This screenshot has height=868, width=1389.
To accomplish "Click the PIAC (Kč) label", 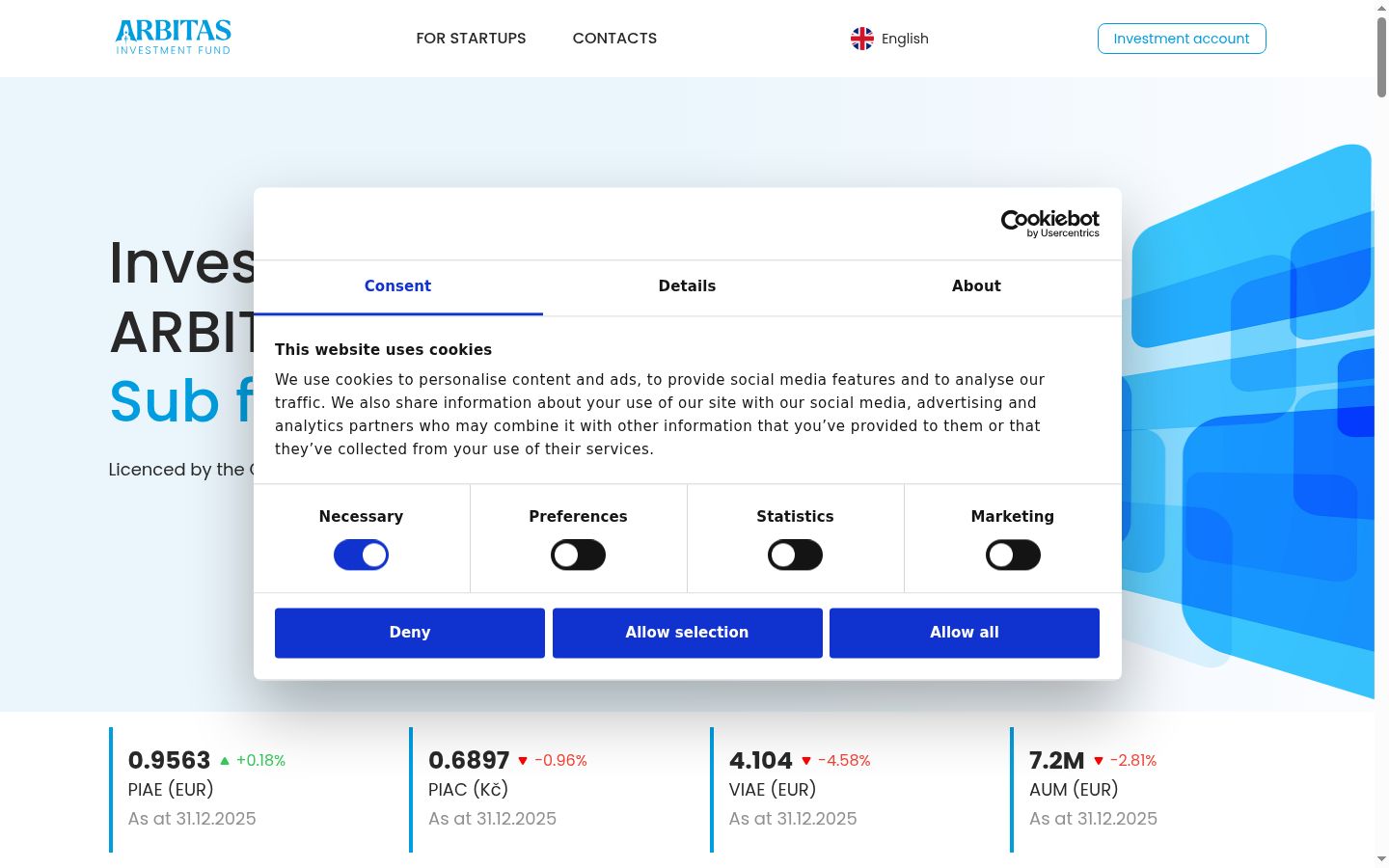I will 468,790.
